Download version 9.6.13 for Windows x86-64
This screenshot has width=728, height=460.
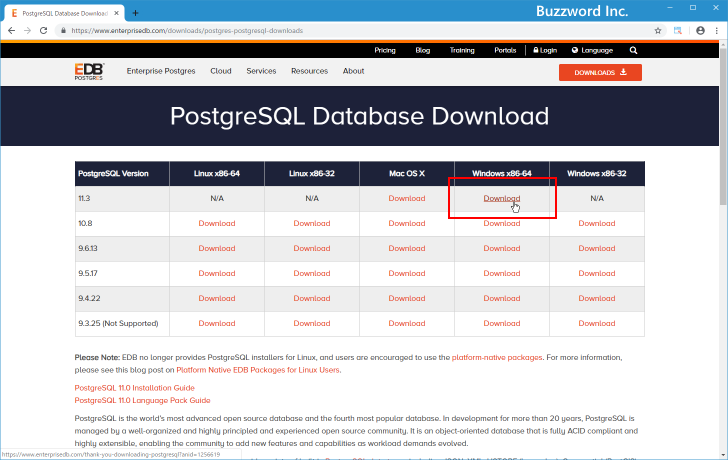coord(501,248)
